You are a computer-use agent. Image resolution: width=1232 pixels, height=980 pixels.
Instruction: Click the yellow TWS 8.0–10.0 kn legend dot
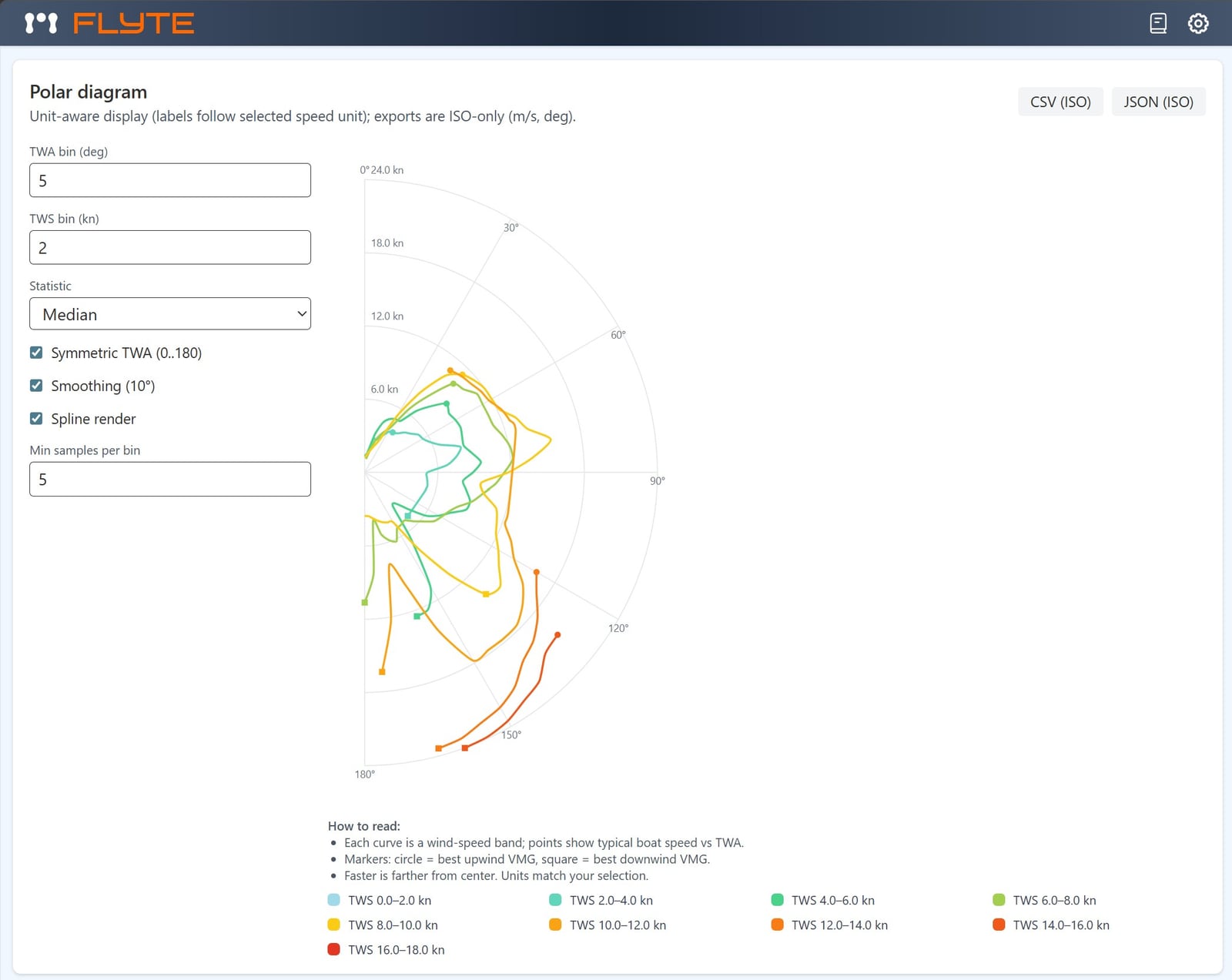pyautogui.click(x=333, y=925)
